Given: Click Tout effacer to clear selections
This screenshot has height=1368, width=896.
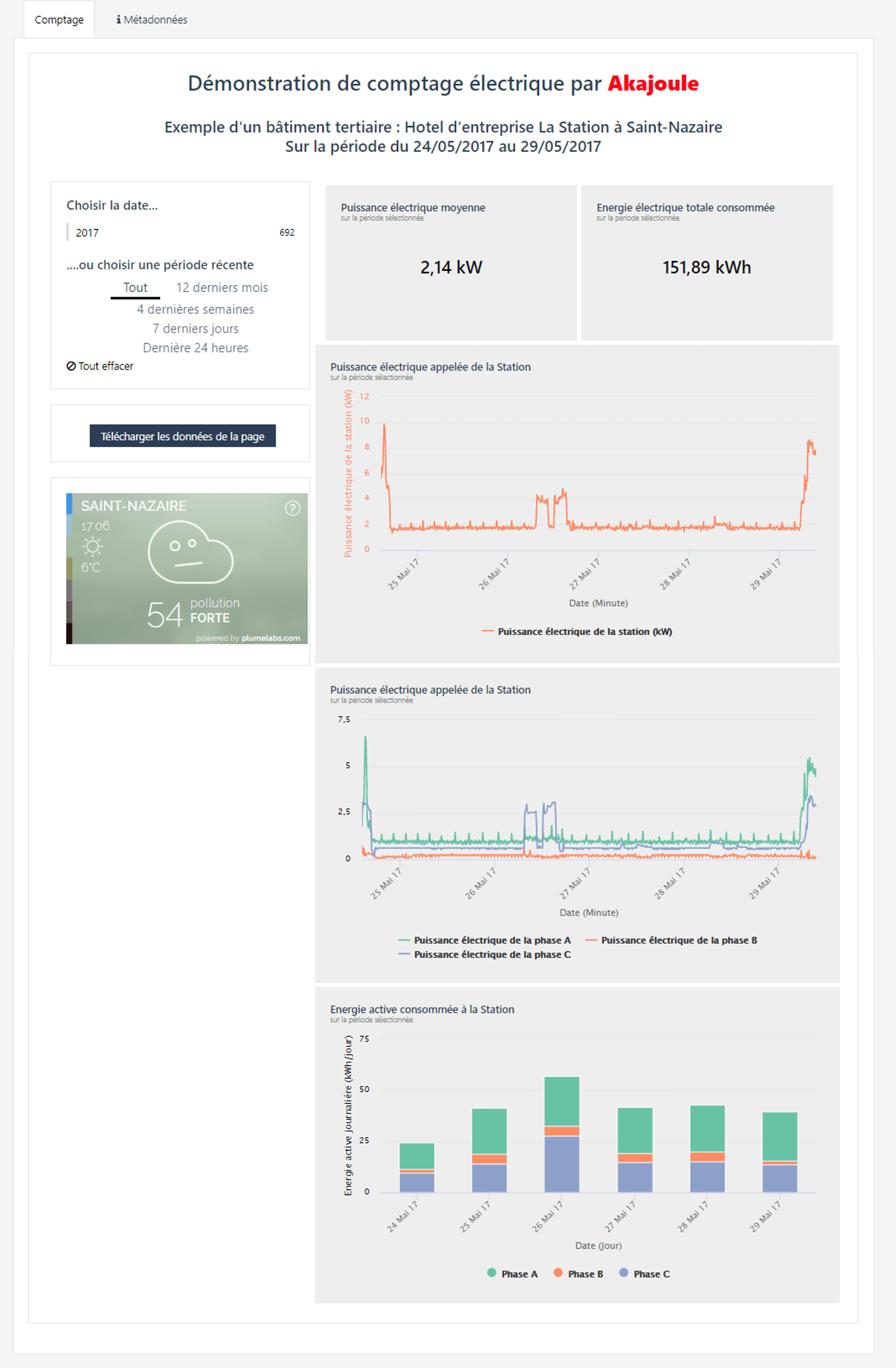Looking at the screenshot, I should pos(100,366).
